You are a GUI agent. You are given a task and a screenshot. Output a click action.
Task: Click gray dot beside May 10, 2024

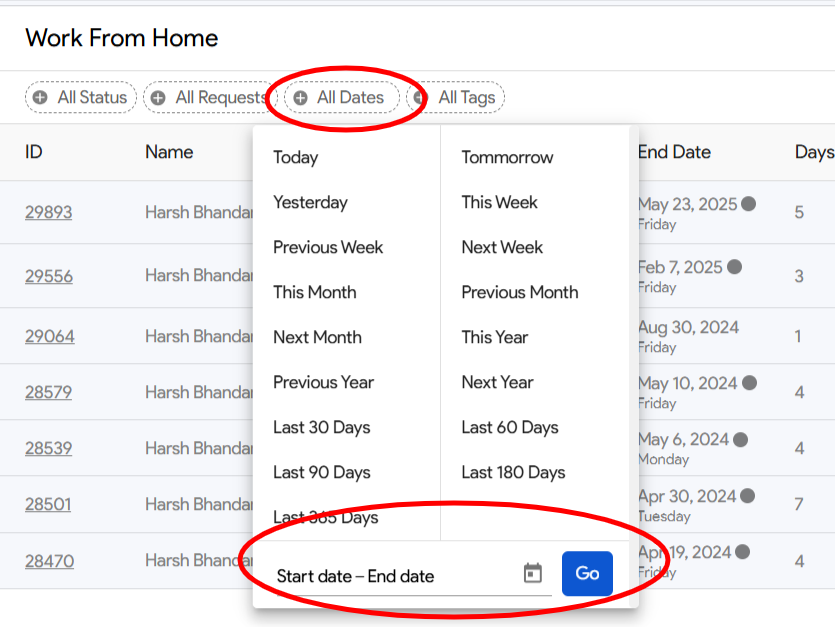tap(748, 383)
